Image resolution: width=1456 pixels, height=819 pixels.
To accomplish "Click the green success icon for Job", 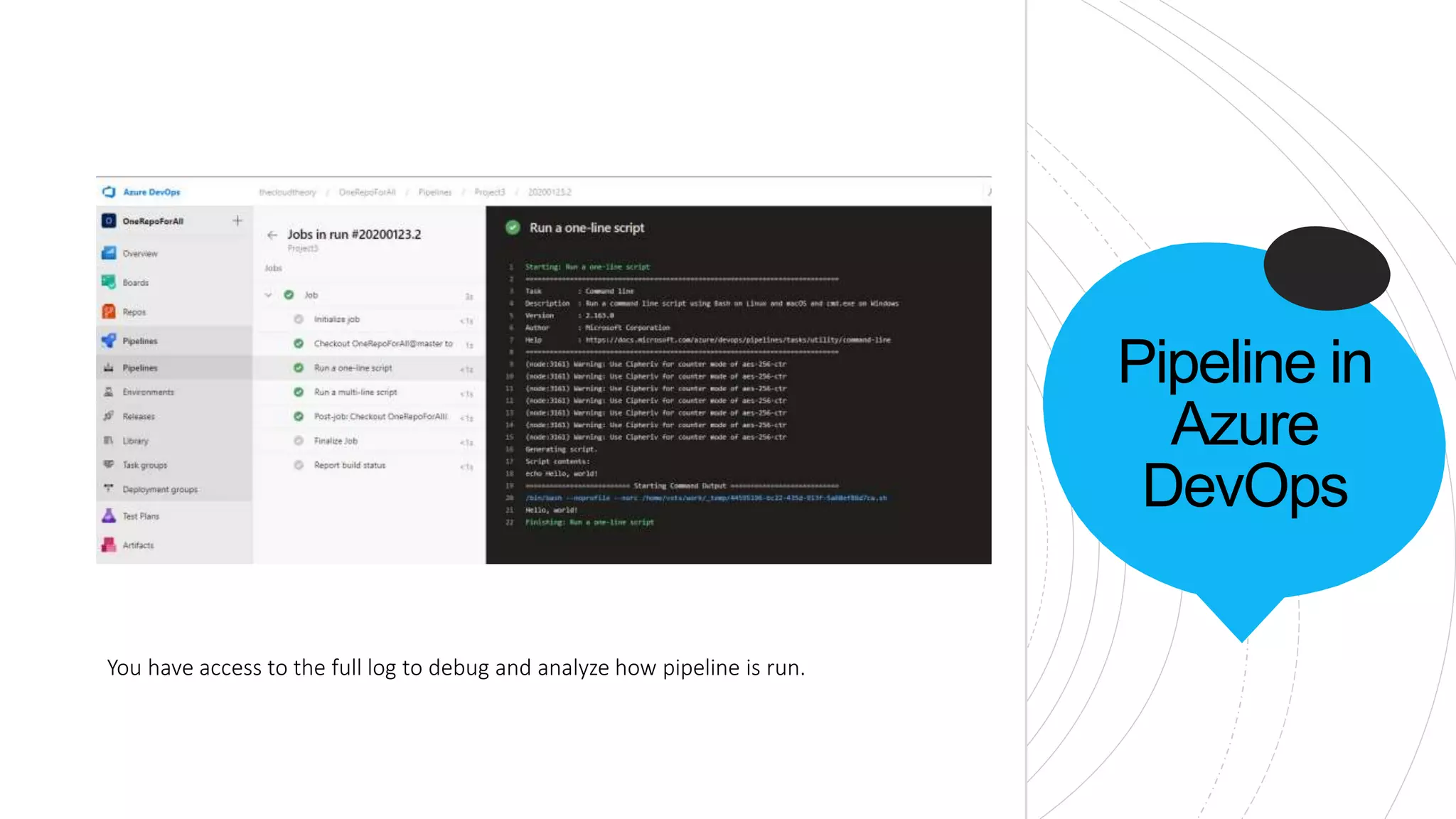I will click(289, 294).
